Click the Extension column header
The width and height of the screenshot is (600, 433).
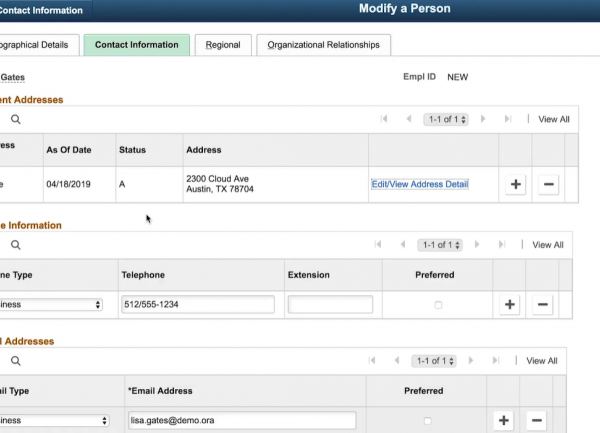[x=308, y=275]
